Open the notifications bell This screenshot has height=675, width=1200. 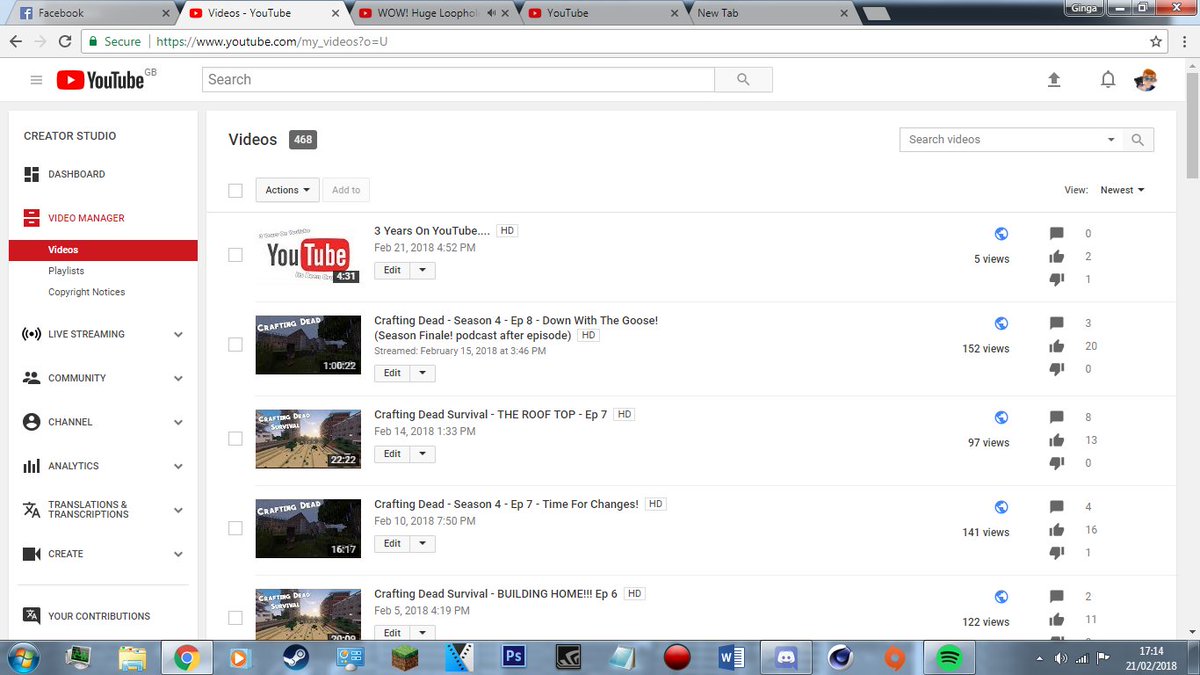[1108, 80]
